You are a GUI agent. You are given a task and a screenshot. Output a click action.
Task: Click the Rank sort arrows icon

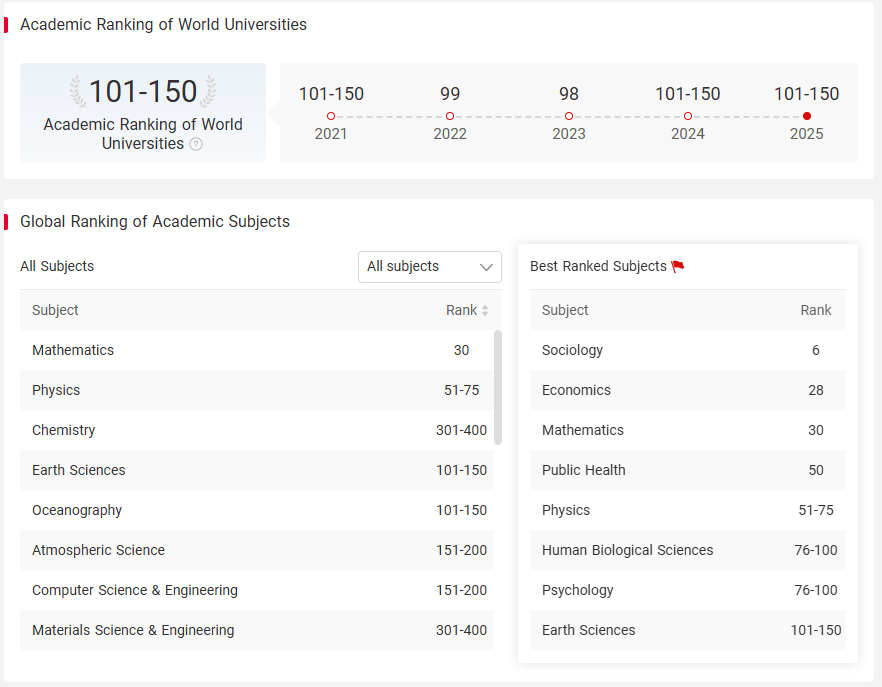tap(485, 310)
